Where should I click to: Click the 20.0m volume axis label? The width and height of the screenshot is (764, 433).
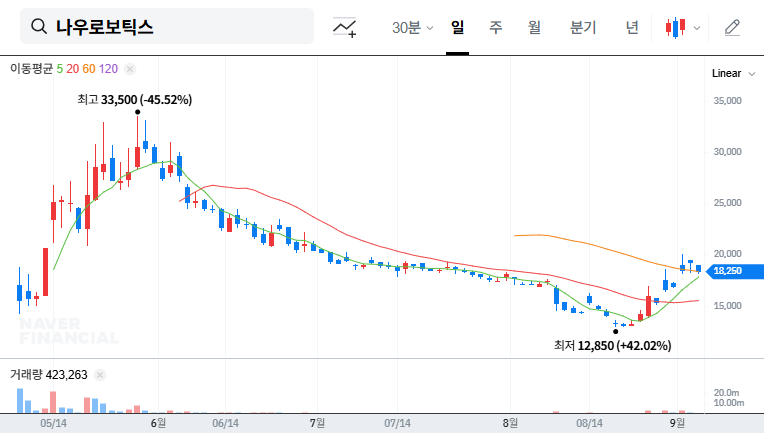[x=726, y=393]
